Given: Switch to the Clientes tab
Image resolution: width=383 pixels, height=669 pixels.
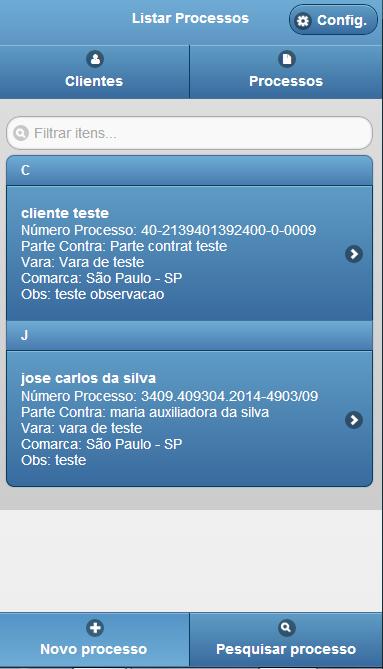Looking at the screenshot, I should click(94, 72).
